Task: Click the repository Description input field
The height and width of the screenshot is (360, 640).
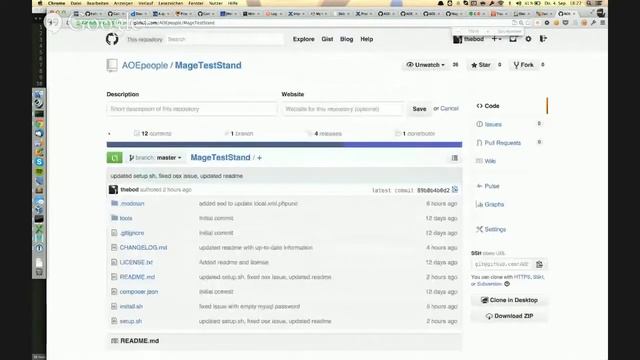Action: [x=192, y=109]
